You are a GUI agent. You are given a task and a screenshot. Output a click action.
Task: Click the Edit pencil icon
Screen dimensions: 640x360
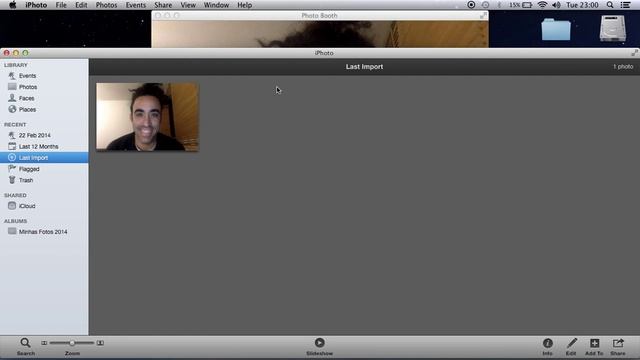click(571, 343)
